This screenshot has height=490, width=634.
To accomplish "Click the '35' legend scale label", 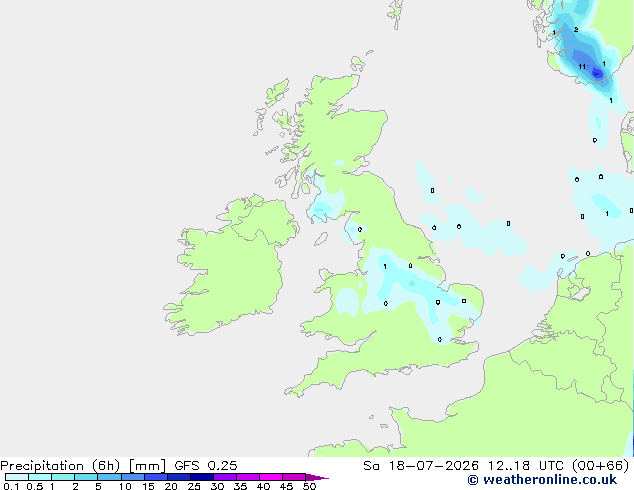I will [240, 486].
